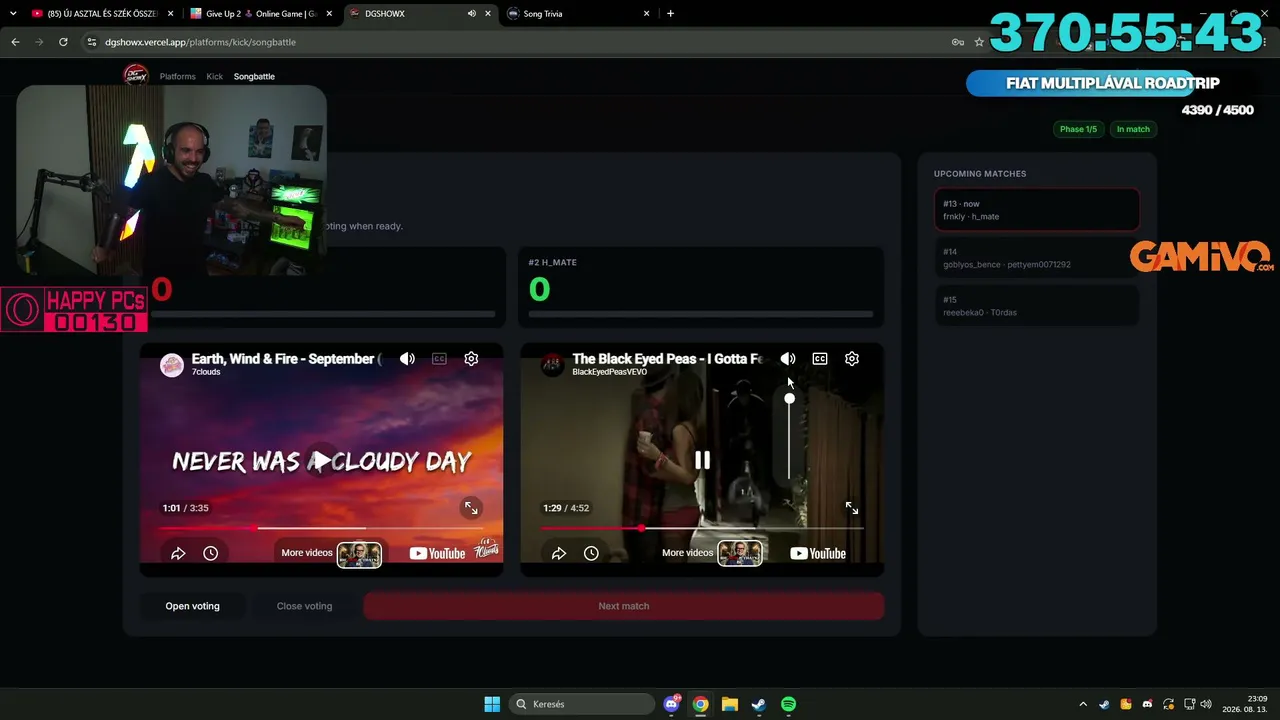Share the Earth, Wind & Fire video
This screenshot has width=1280, height=720.
tap(178, 553)
